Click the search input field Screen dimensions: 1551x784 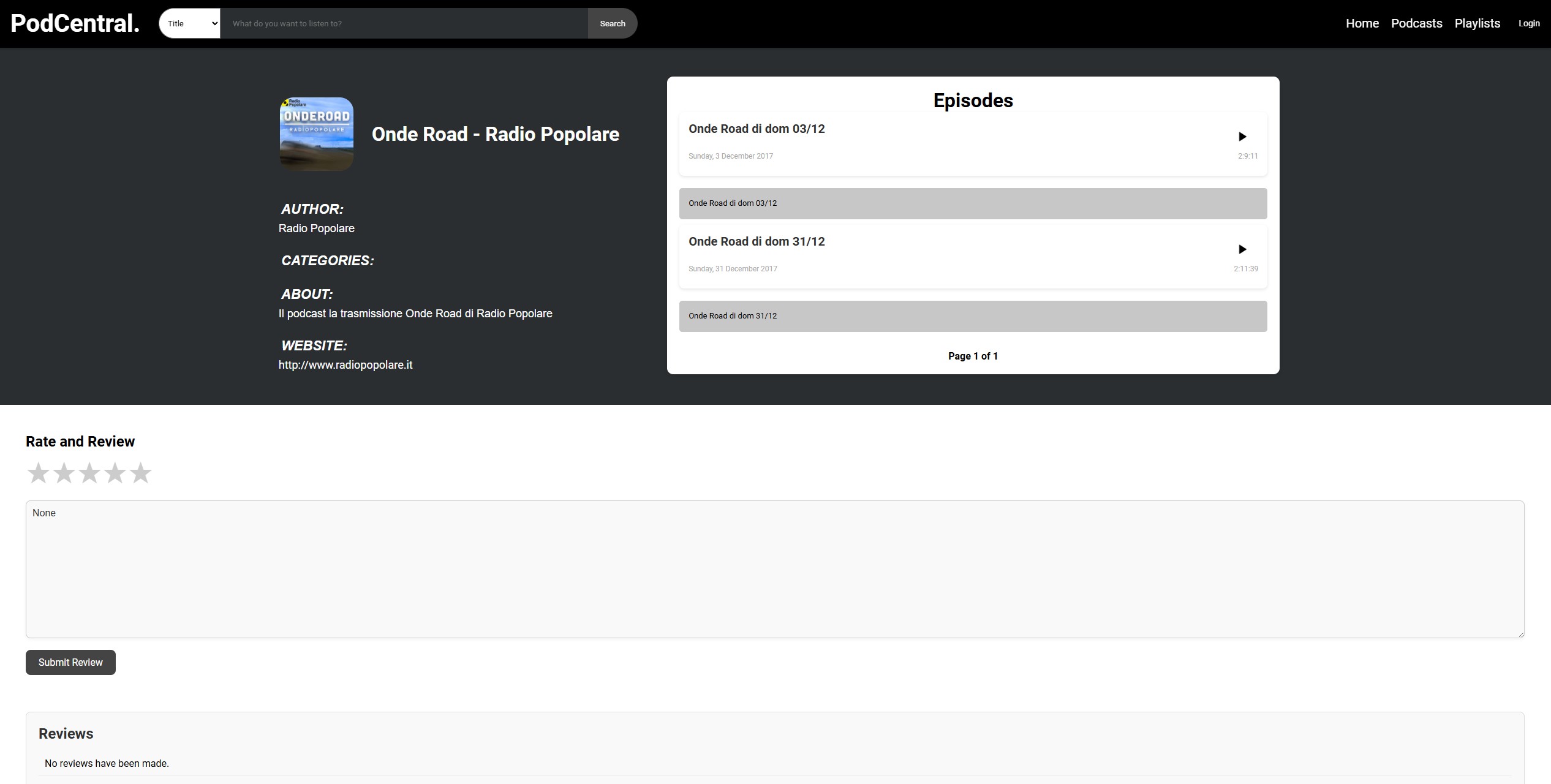point(404,23)
